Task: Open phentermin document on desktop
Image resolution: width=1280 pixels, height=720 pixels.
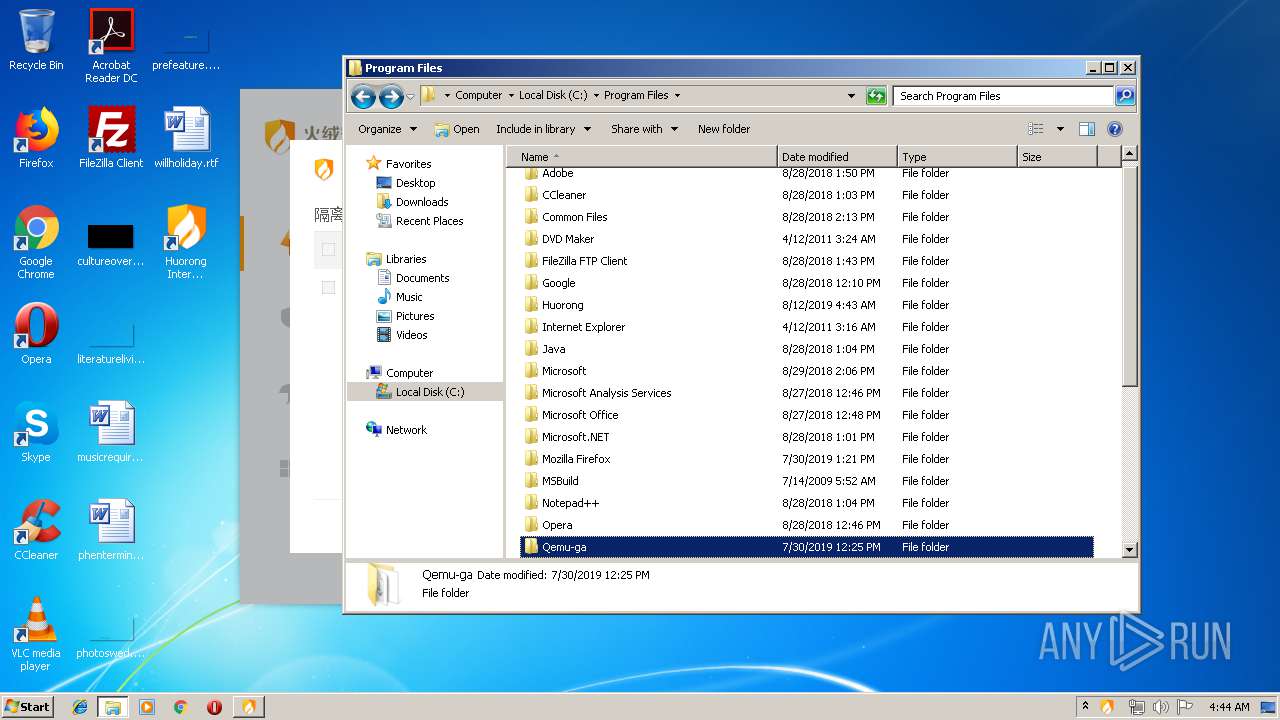Action: click(x=111, y=530)
